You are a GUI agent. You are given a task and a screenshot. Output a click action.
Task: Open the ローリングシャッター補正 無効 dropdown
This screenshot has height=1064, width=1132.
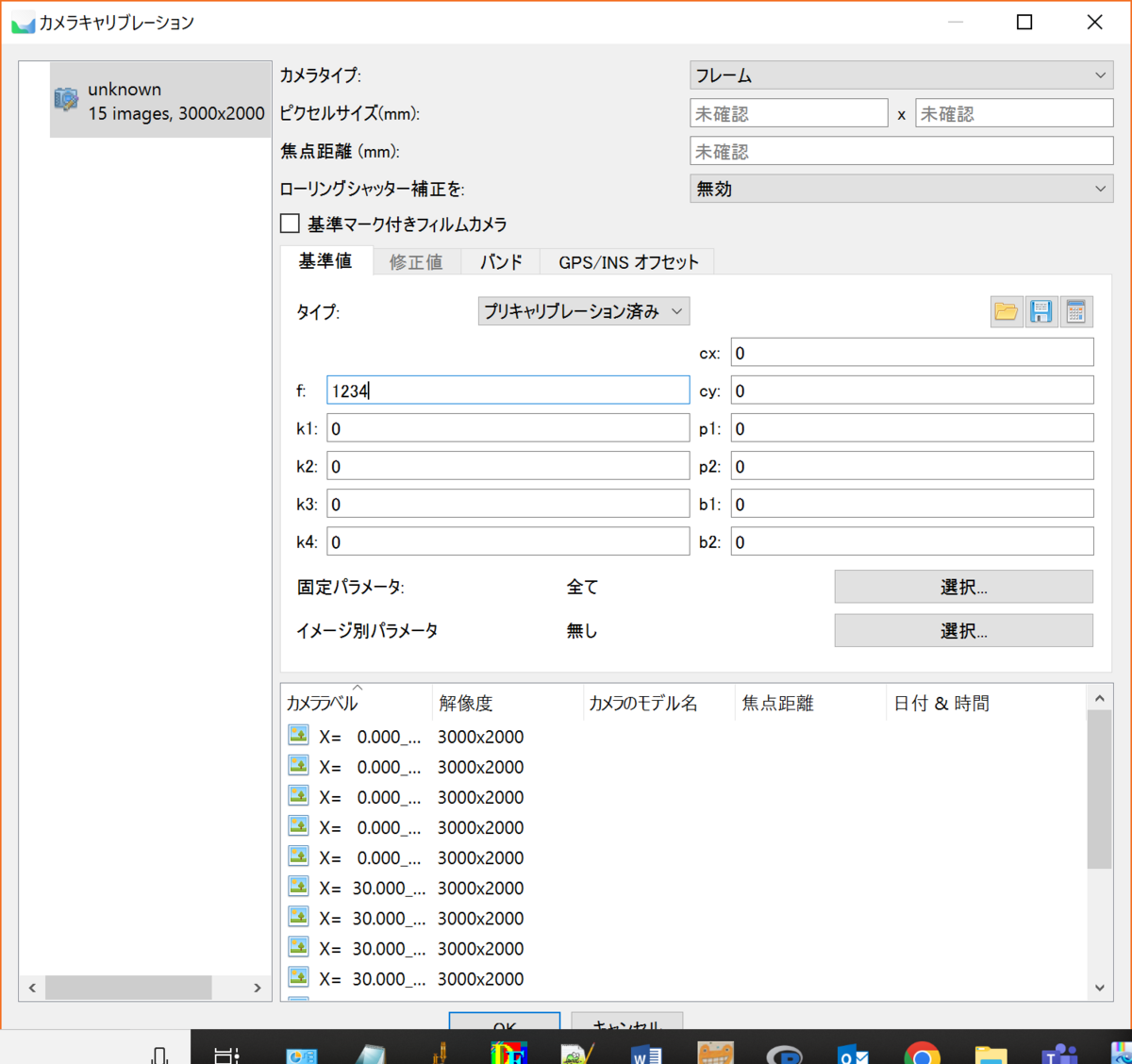pos(901,189)
